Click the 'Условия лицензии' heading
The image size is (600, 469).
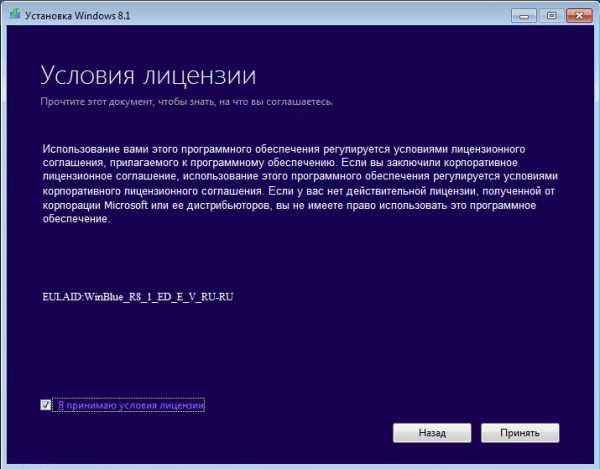pyautogui.click(x=148, y=75)
